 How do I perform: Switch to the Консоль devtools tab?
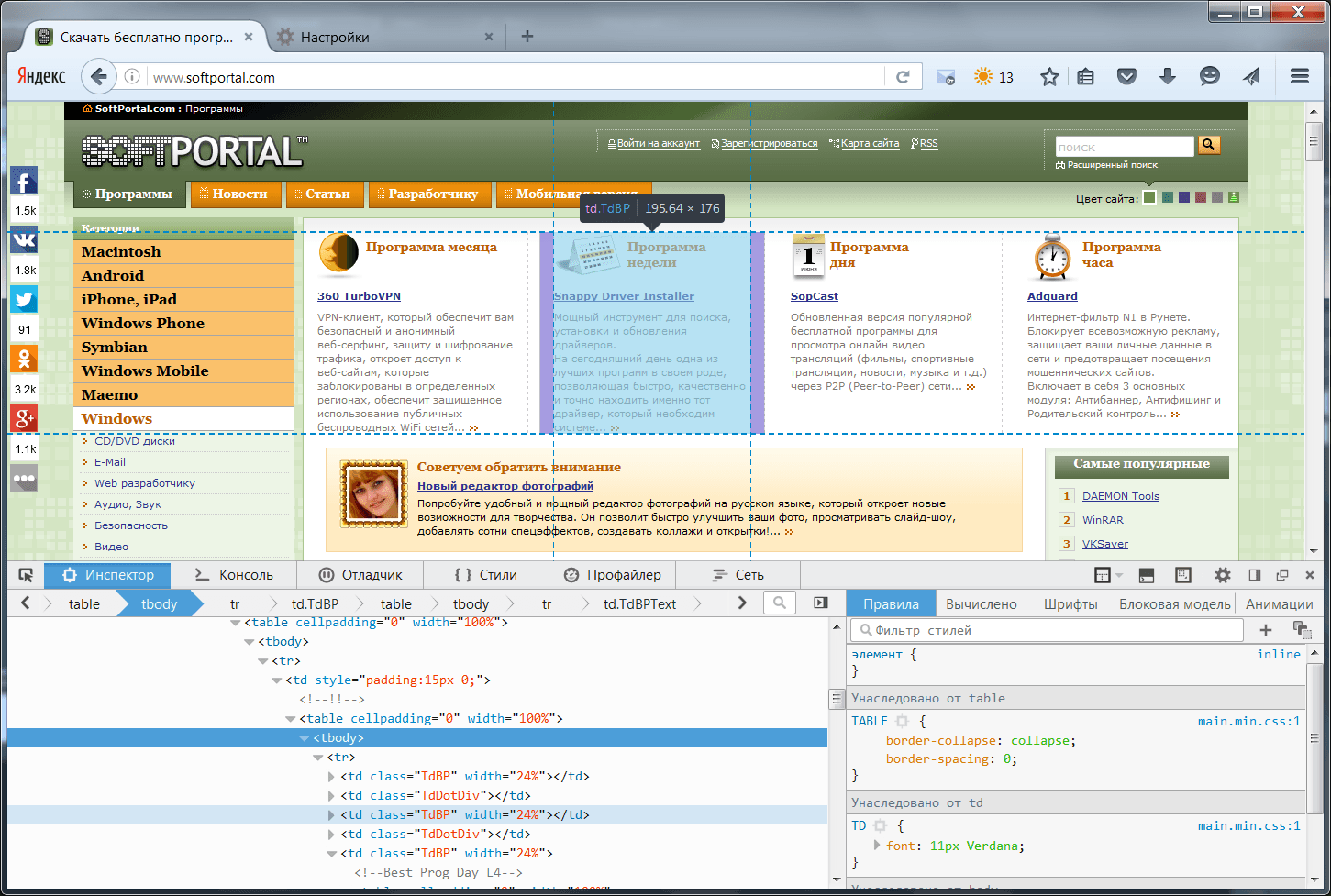[235, 575]
